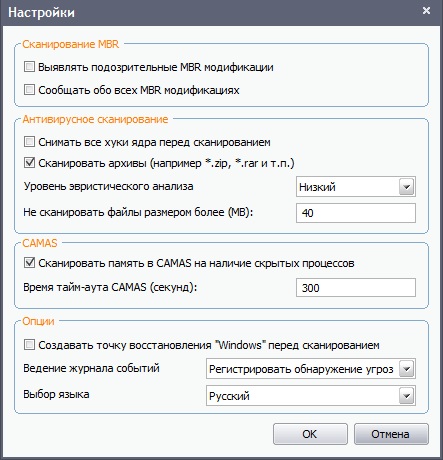This screenshot has width=443, height=460.
Task: Disable CAMAS memory scan checkbox
Action: pos(29,263)
